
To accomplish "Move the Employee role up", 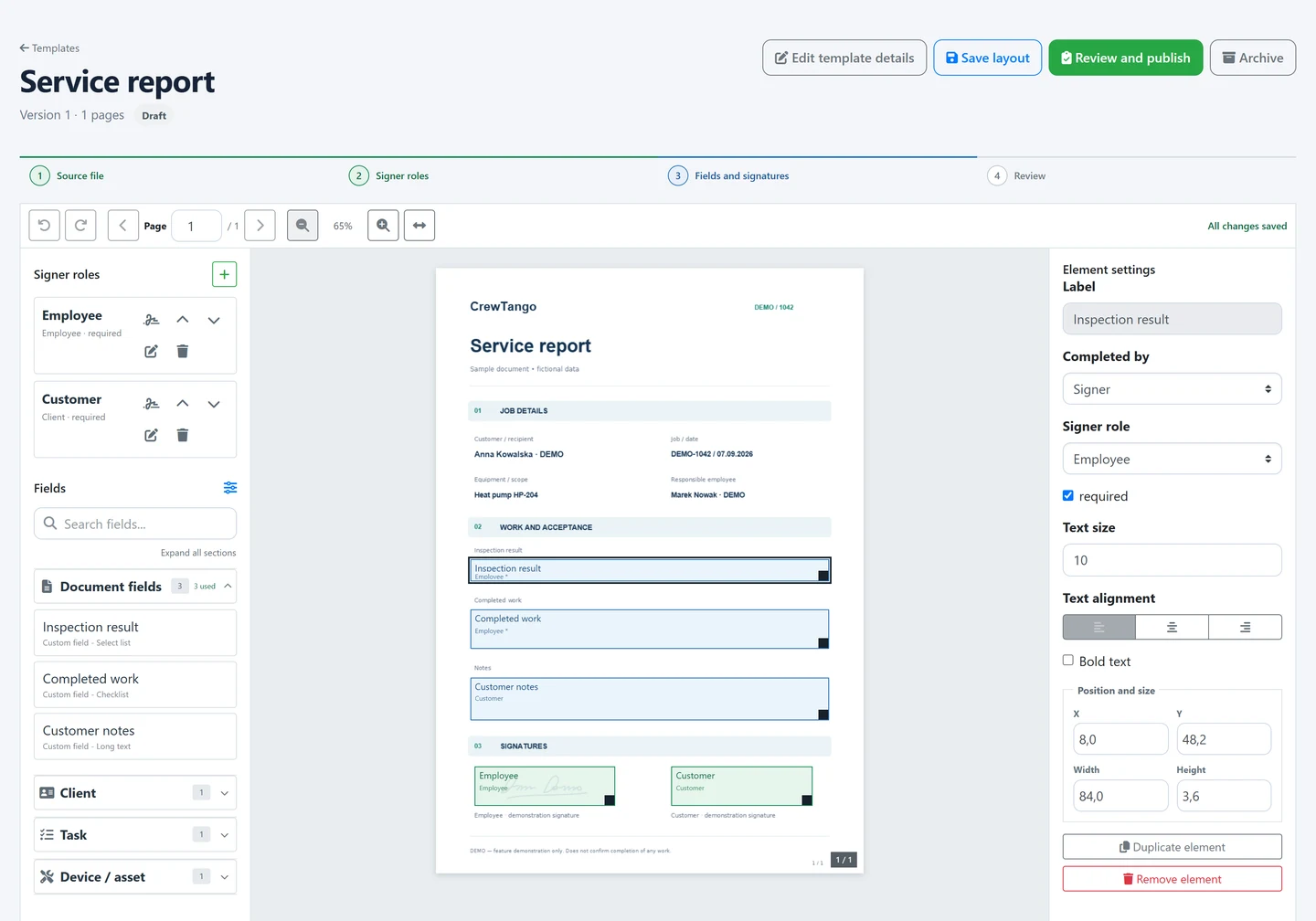I will (183, 320).
